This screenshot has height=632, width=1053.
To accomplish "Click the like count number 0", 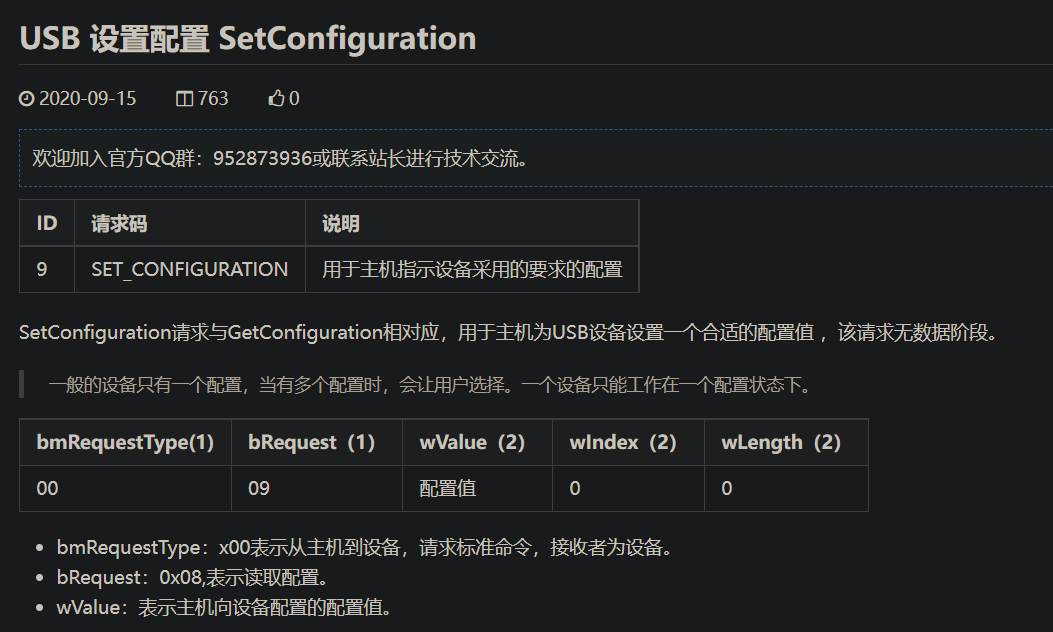I will pos(294,99).
